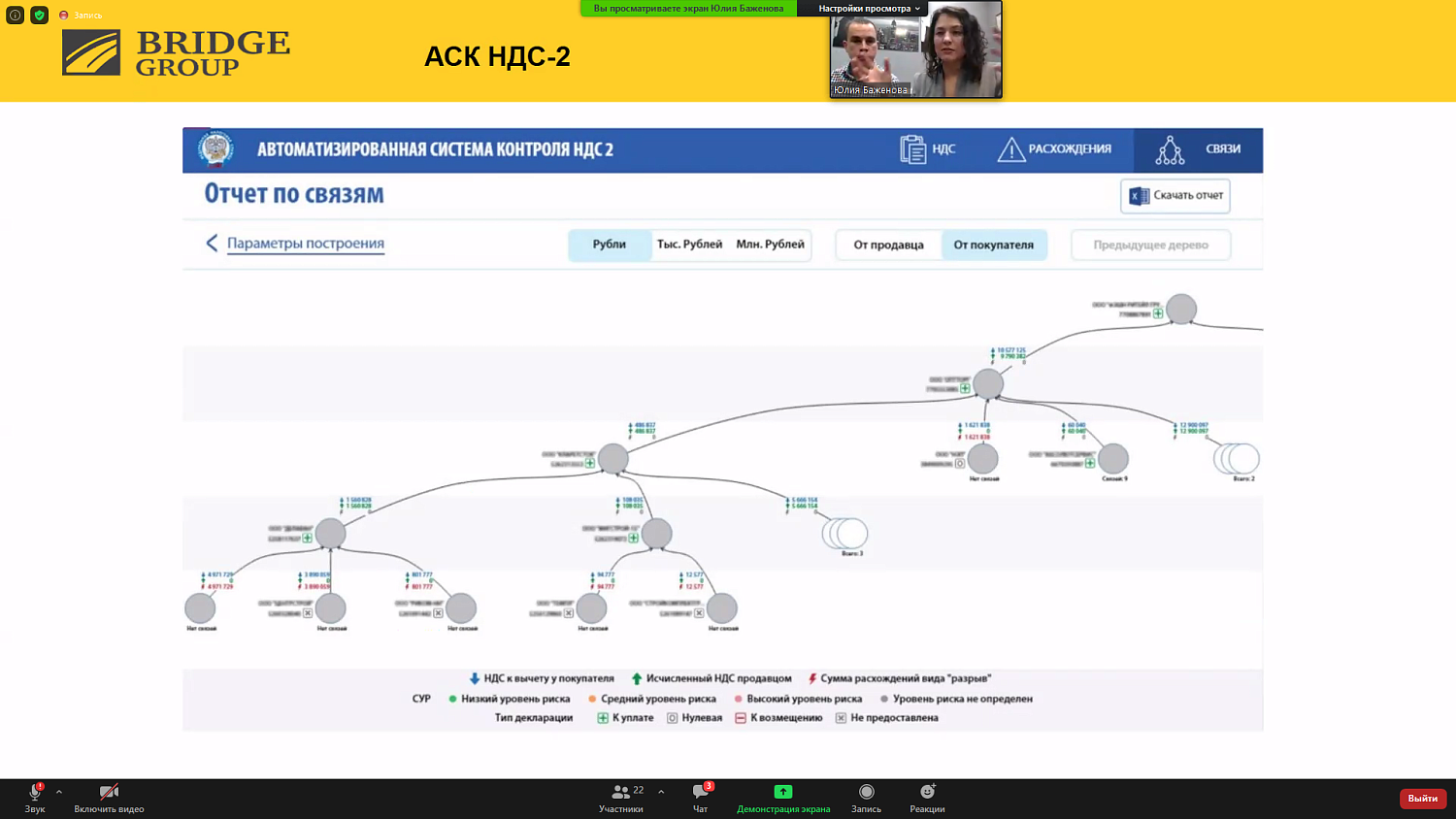
Task: Expand the Всего: 2 grouped nodes cluster
Action: 1237,459
